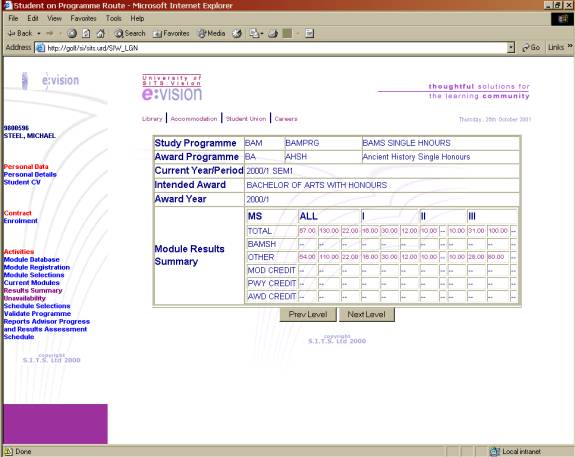This screenshot has width=575, height=457.
Task: Click the Print toolbar icon
Action: (273, 33)
